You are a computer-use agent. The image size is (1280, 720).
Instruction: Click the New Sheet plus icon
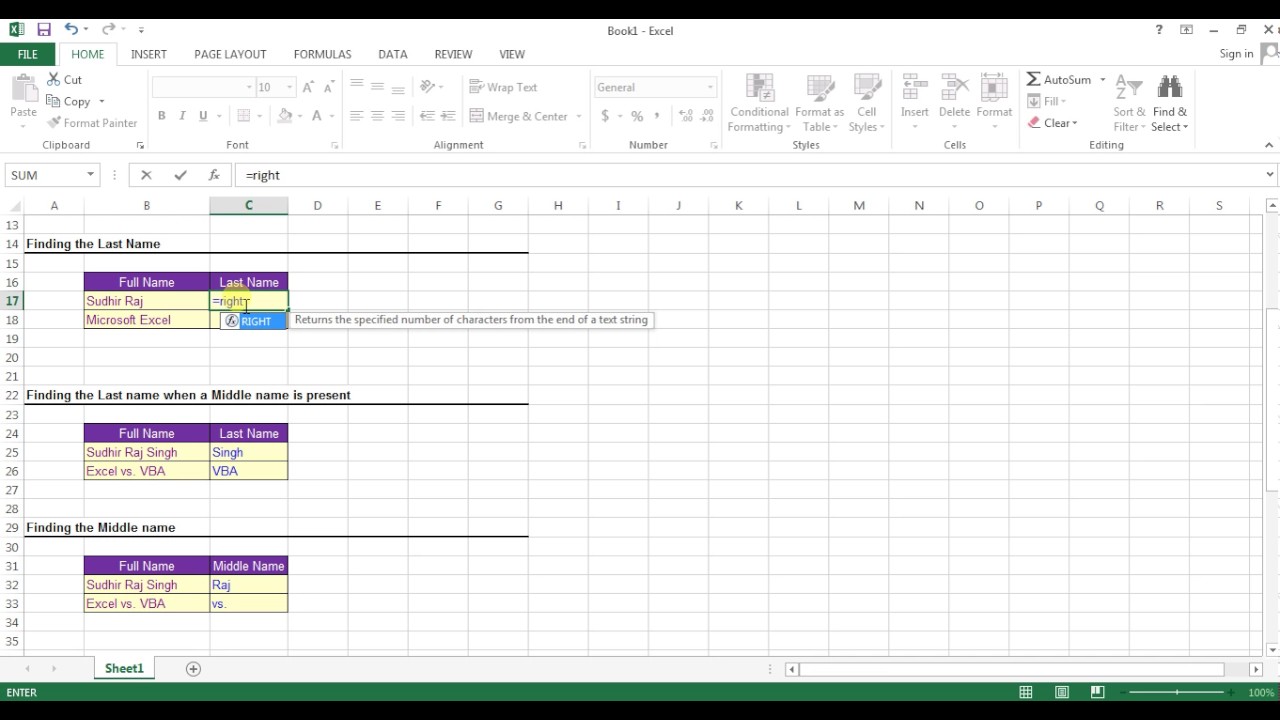pos(194,668)
